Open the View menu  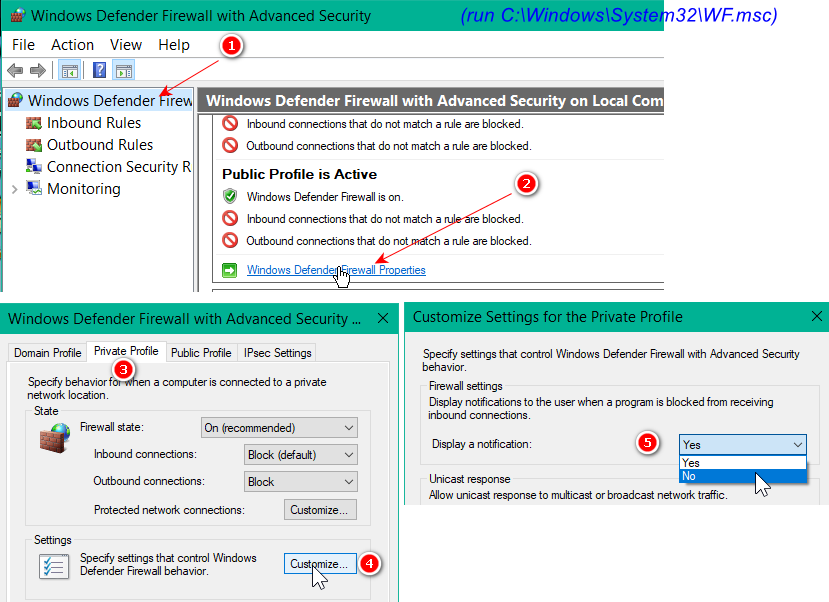pos(126,45)
